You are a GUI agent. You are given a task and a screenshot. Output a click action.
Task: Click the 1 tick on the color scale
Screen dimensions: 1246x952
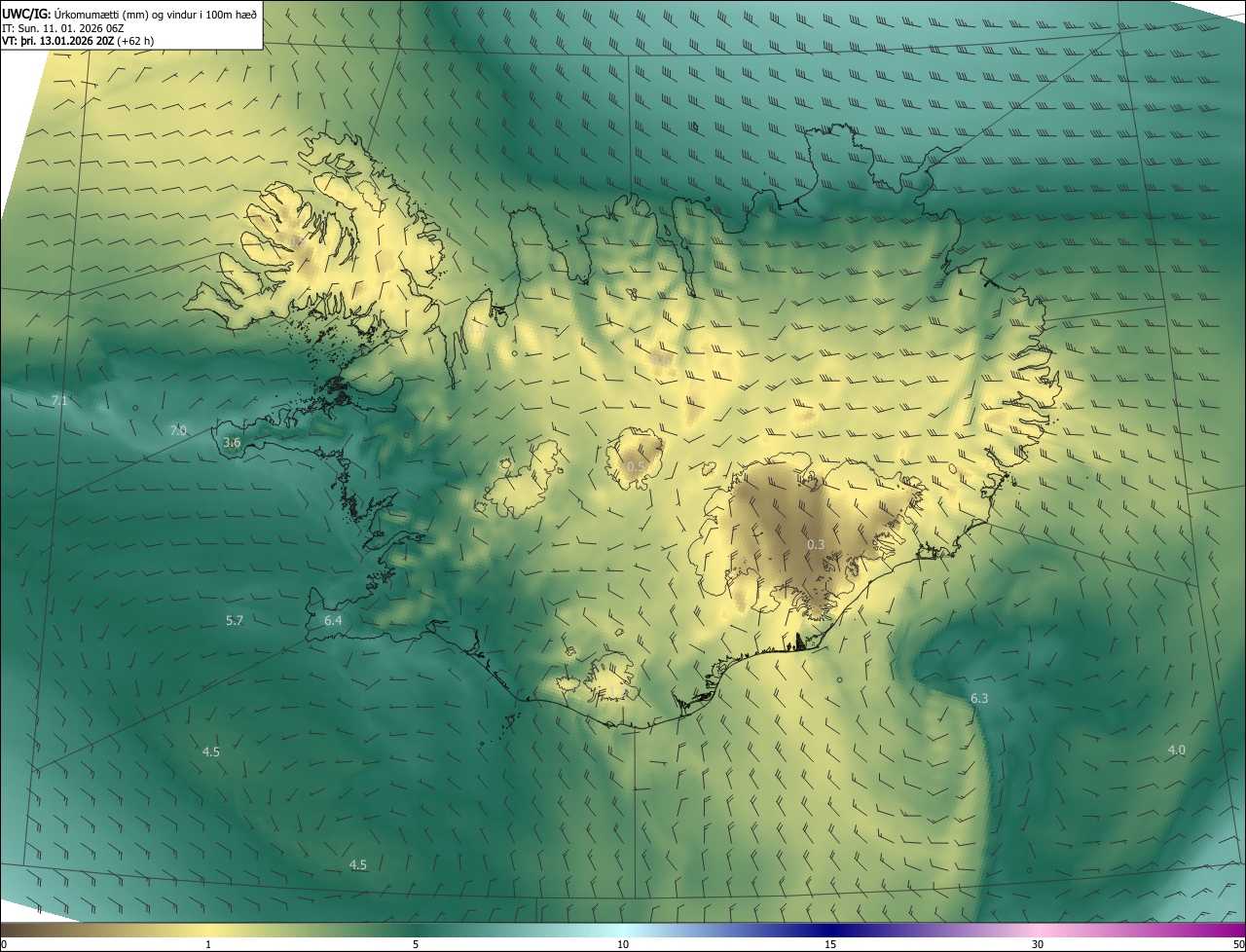click(x=208, y=945)
